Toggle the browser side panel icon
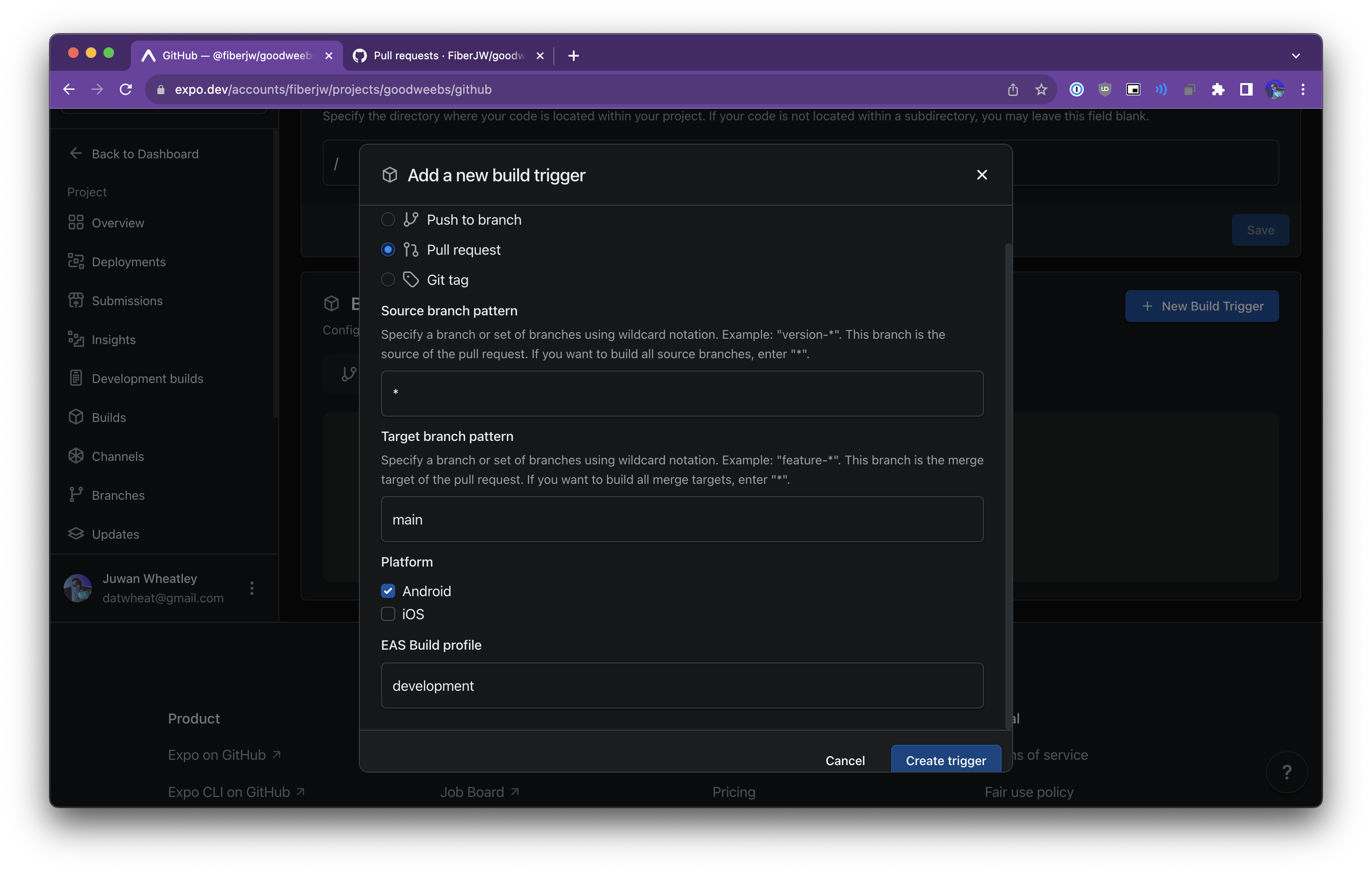Image resolution: width=1372 pixels, height=873 pixels. click(1246, 89)
